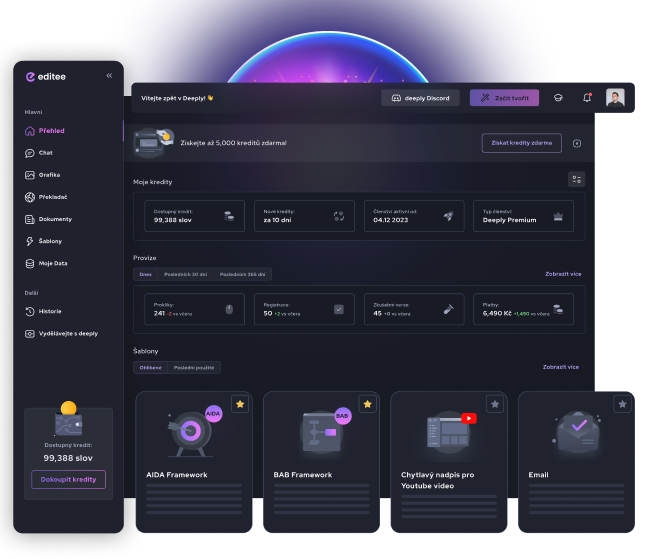Collapse the sidebar with the double chevron
The width and height of the screenshot is (656, 559).
pos(109,76)
